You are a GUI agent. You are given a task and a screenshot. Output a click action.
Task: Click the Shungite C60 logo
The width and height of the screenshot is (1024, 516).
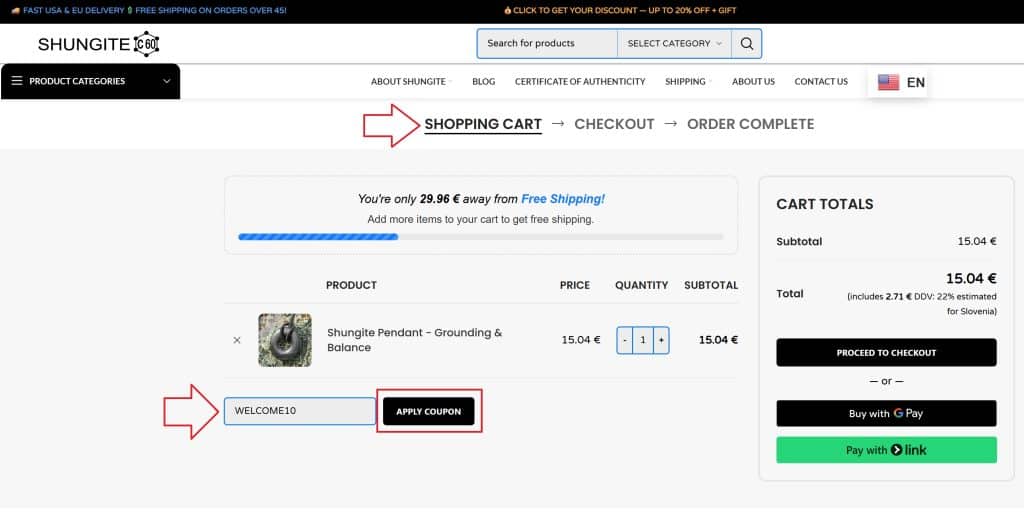coord(99,44)
